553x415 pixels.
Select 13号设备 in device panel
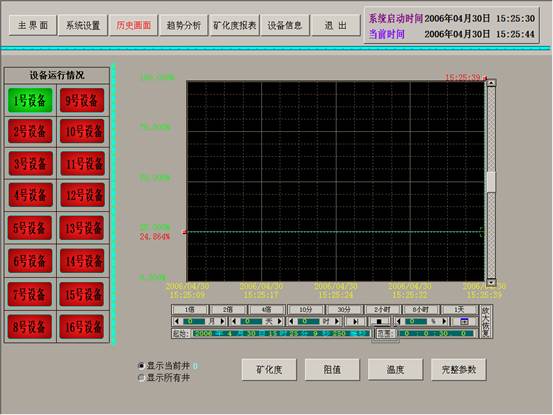tap(82, 228)
